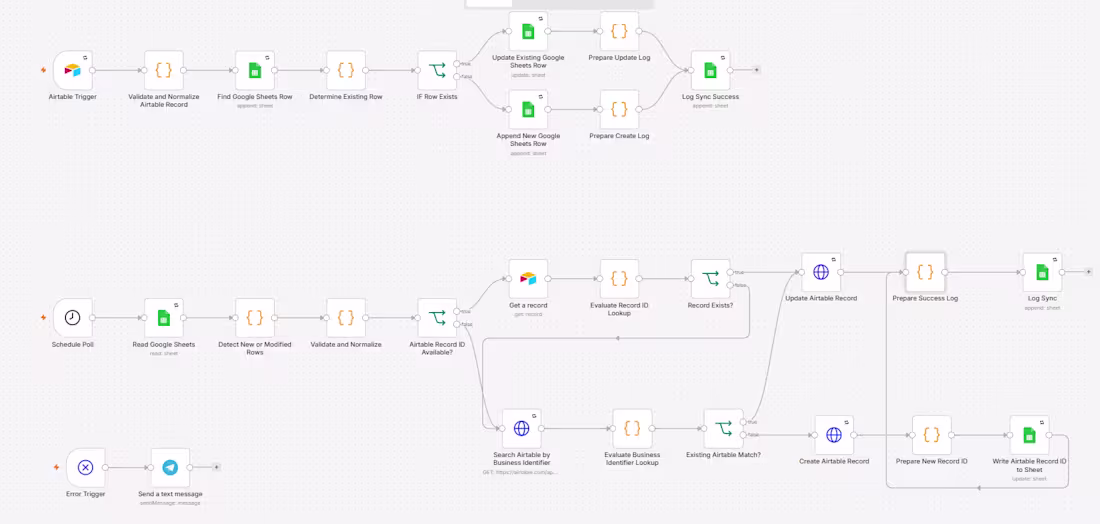Viewport: 1100px width, 524px height.
Task: Open Update Existing Google Sheets Row node
Action: [x=528, y=31]
